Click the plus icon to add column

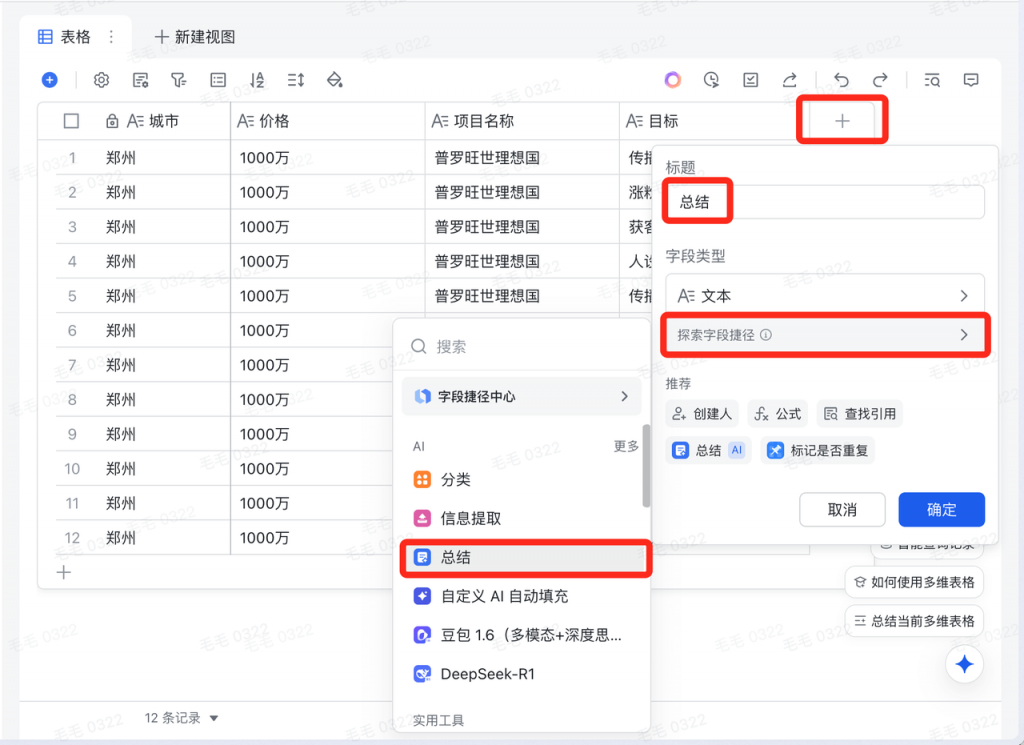(x=842, y=121)
